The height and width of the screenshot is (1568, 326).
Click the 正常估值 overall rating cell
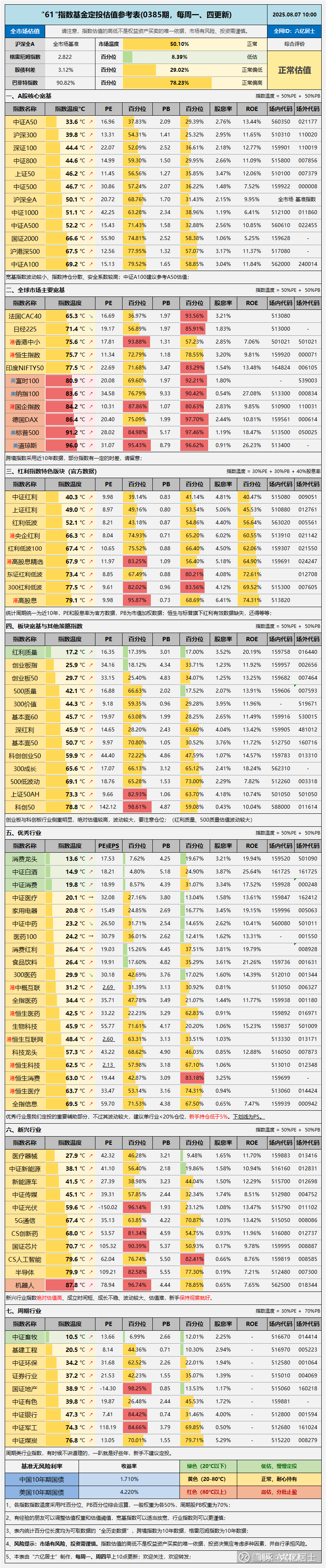[294, 70]
